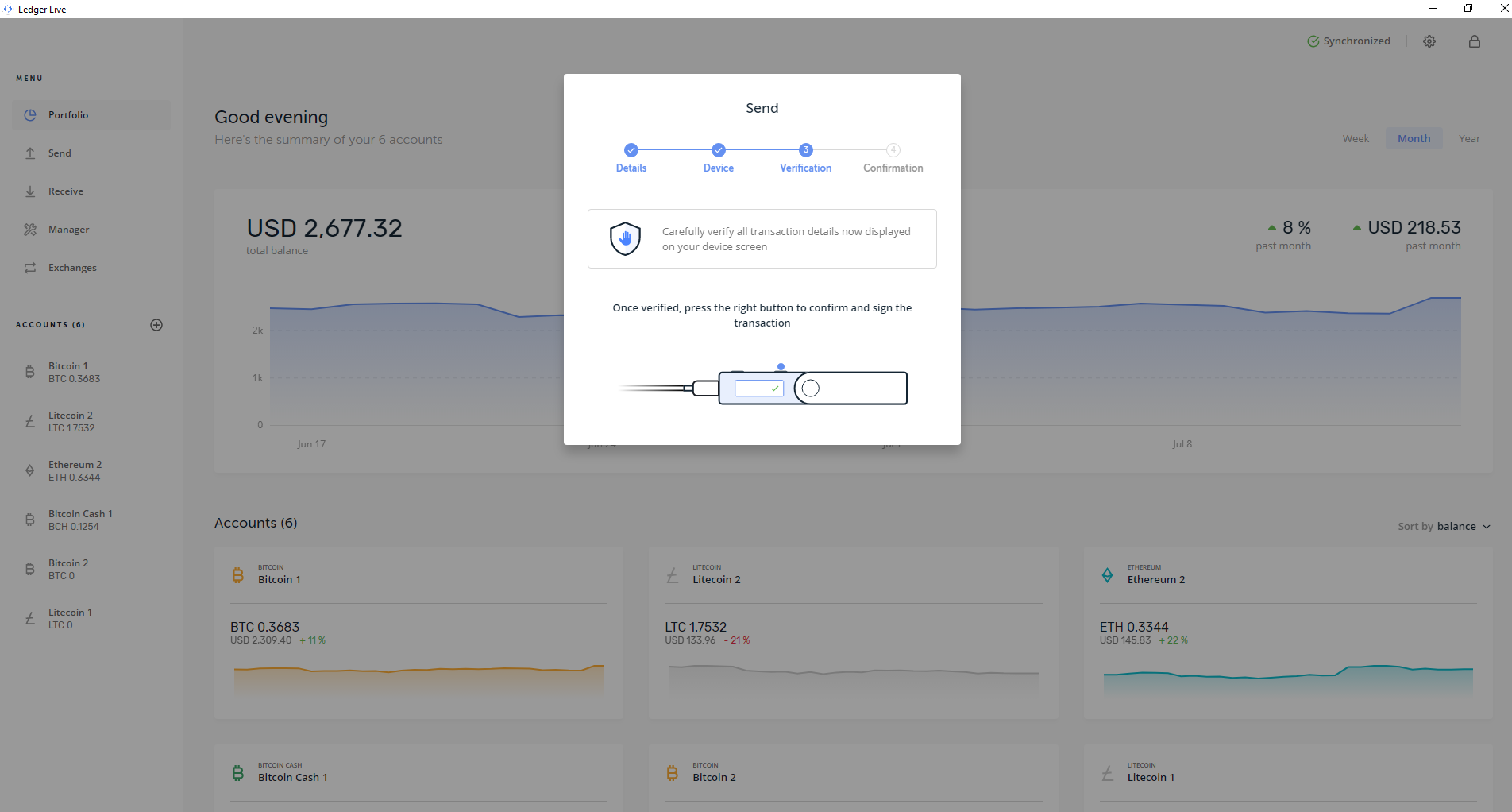Click Litecoin icon on Litecoin 2 card

point(673,575)
